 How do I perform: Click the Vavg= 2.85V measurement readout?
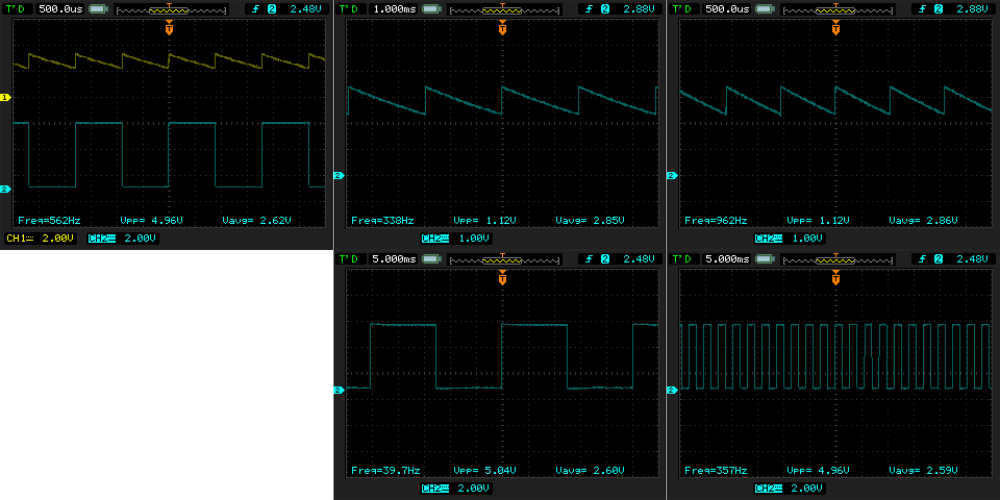pos(590,221)
